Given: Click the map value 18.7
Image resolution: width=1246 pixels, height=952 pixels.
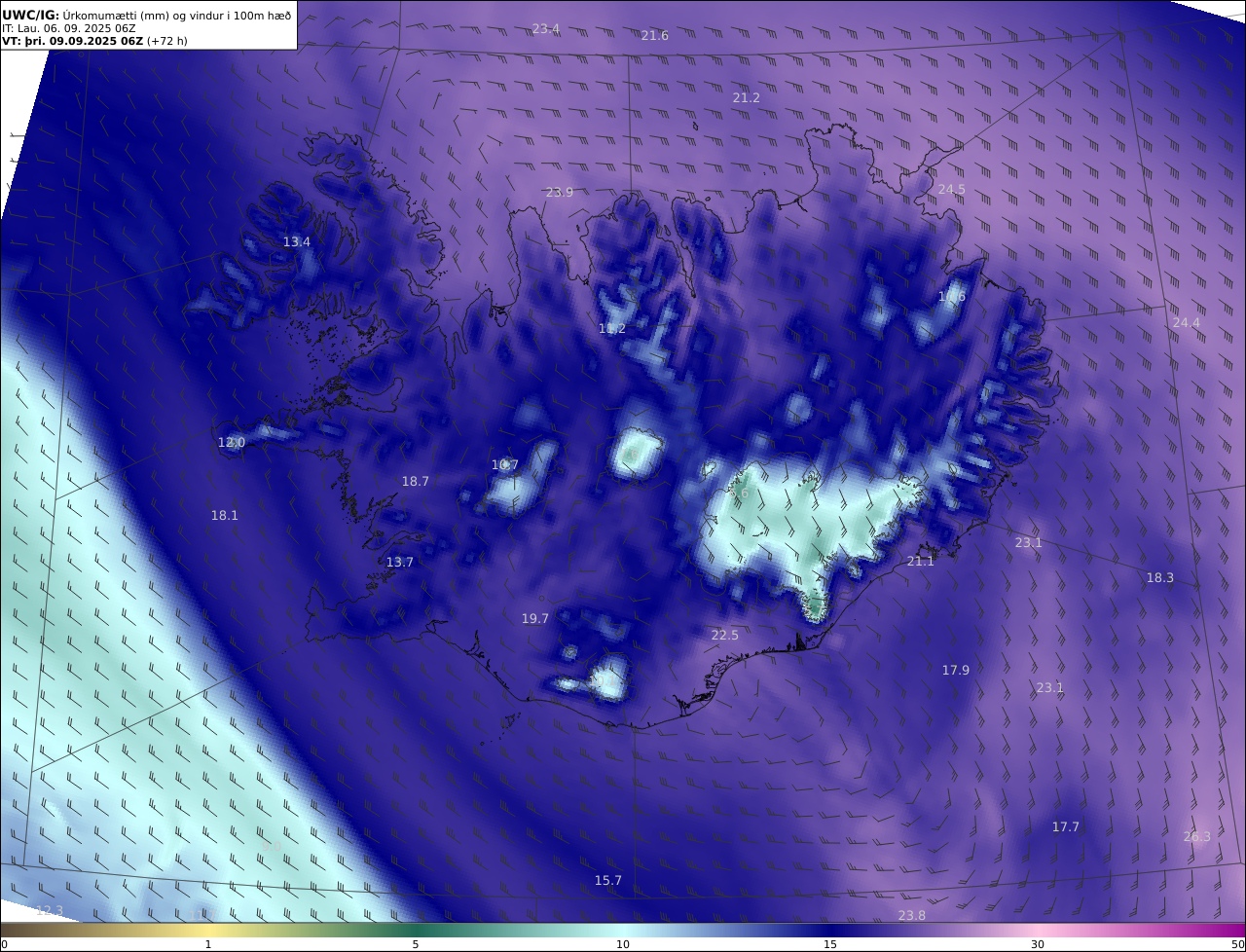Looking at the screenshot, I should (416, 482).
